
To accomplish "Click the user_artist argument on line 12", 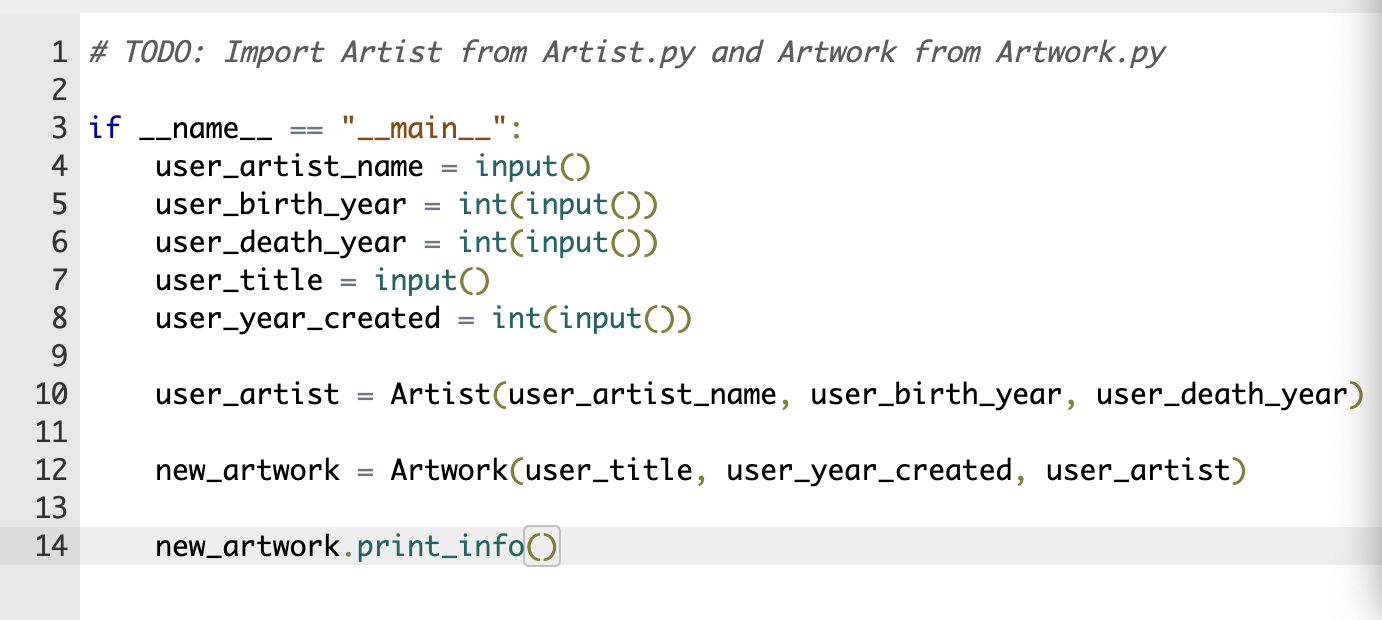I will (1140, 470).
